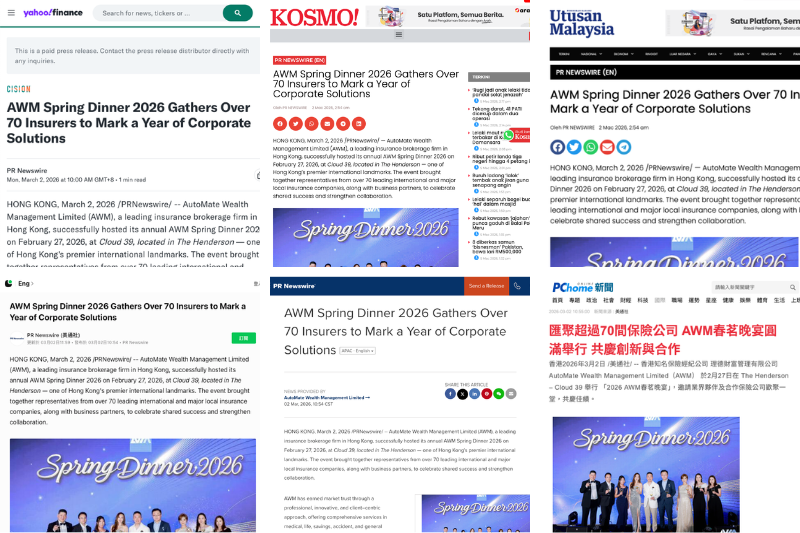Click the PChome 新聞 logo
The height and width of the screenshot is (533, 800).
point(583,287)
